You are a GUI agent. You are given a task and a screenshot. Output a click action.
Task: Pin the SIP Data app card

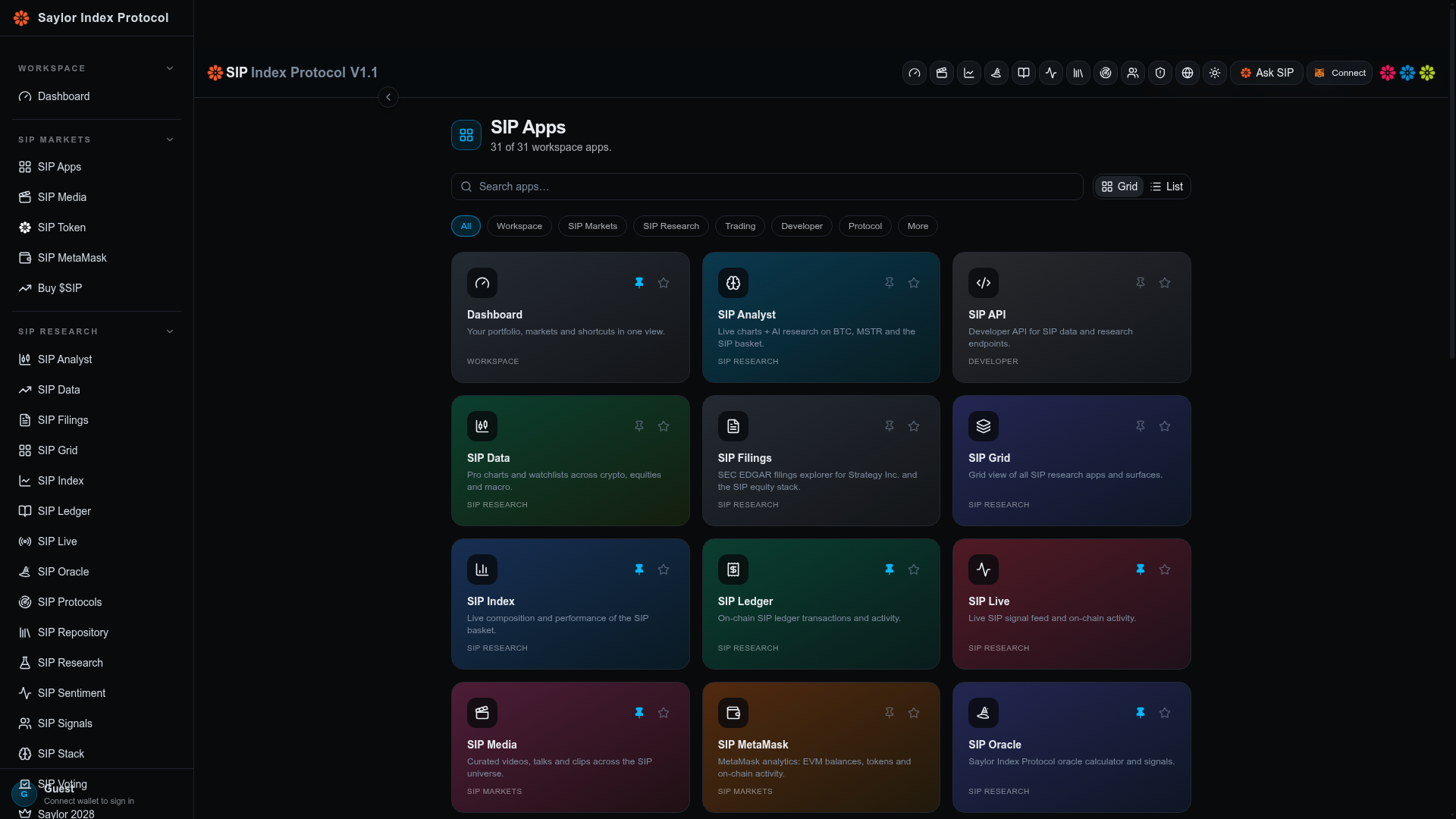click(x=639, y=426)
